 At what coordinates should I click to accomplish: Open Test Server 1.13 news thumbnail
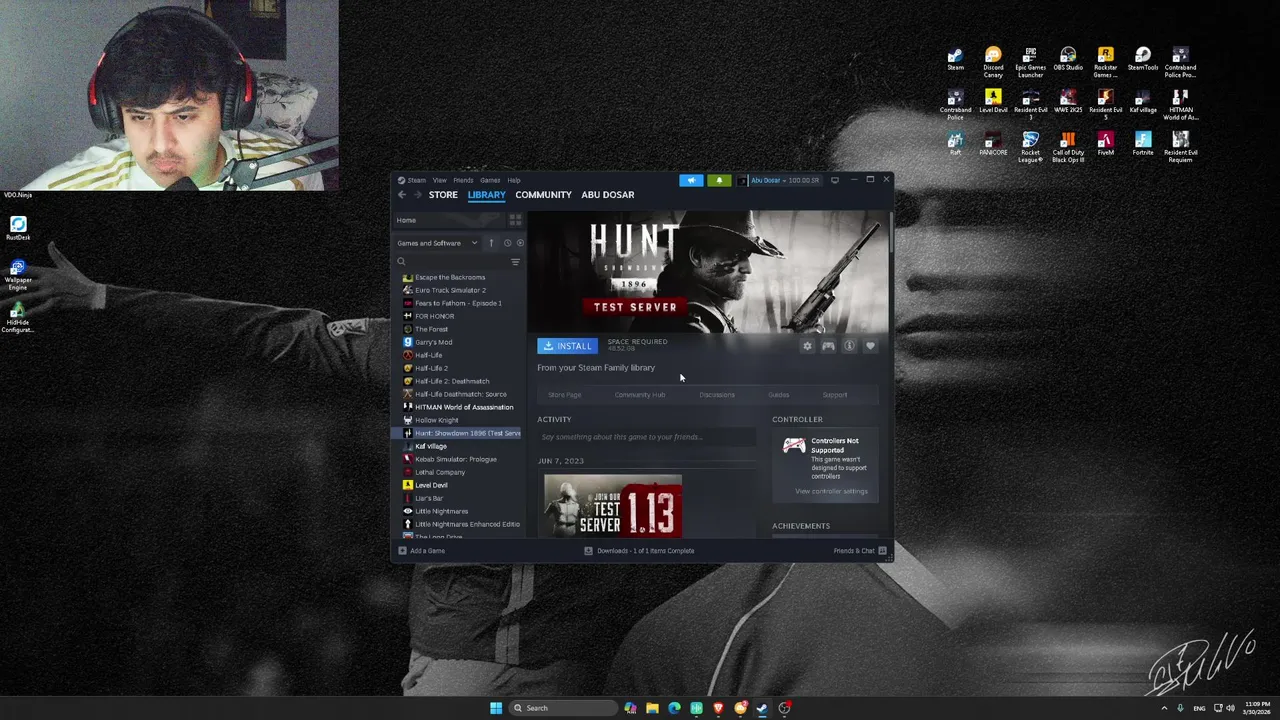click(x=613, y=506)
